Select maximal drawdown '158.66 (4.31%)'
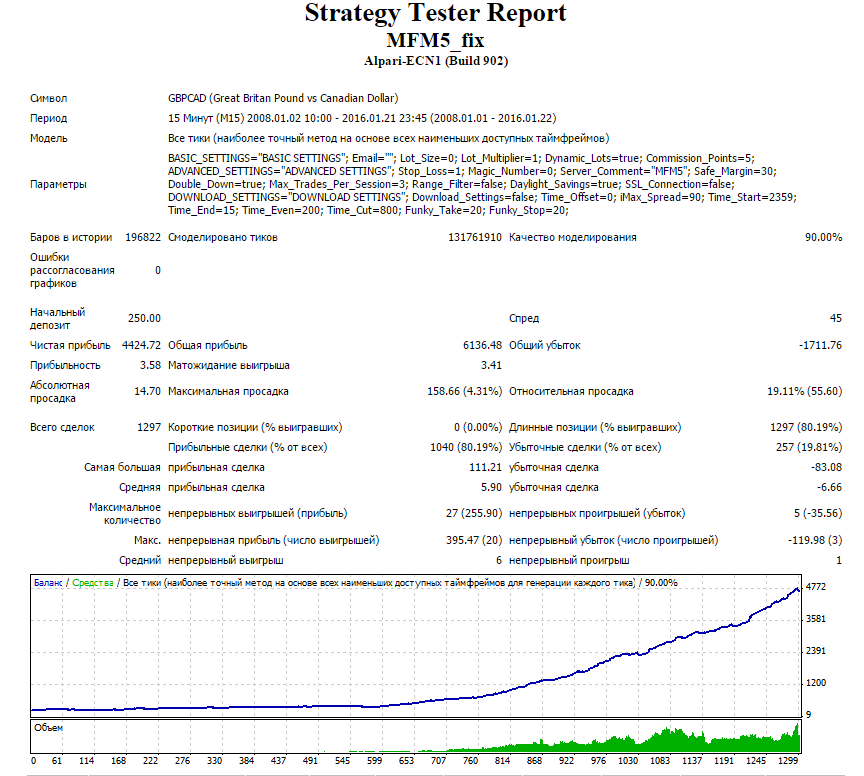The height and width of the screenshot is (776, 864). [x=465, y=391]
